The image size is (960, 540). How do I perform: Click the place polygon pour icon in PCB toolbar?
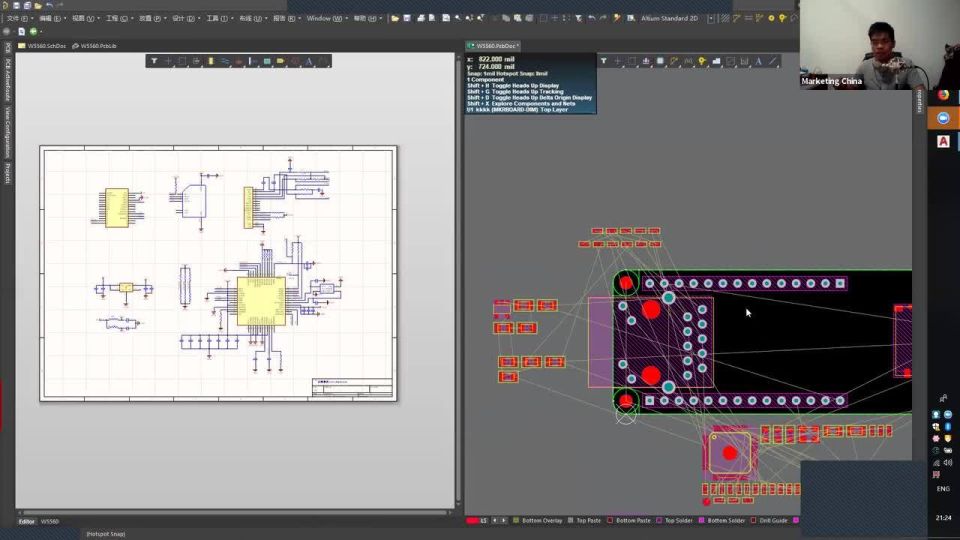pos(716,61)
